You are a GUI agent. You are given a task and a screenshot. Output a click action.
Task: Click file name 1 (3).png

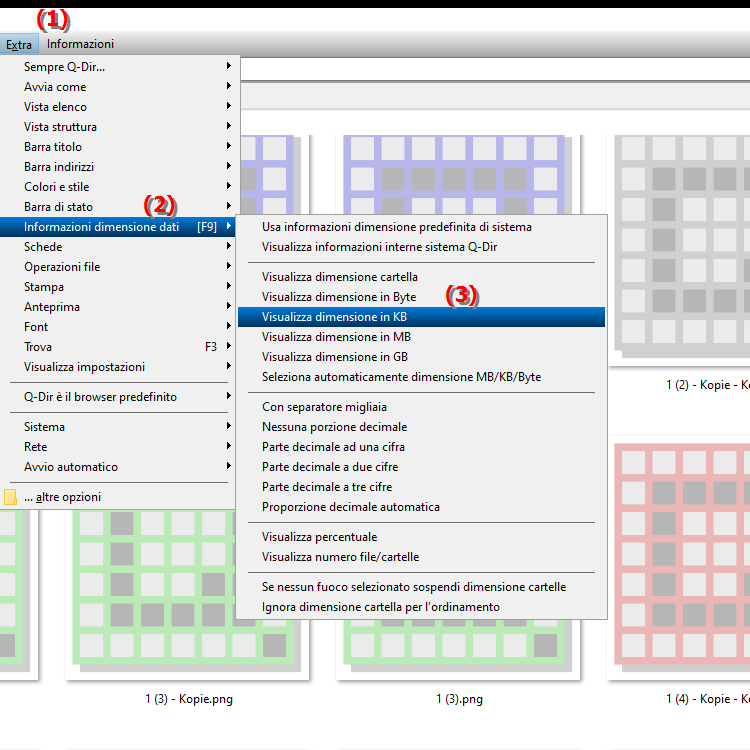[459, 699]
